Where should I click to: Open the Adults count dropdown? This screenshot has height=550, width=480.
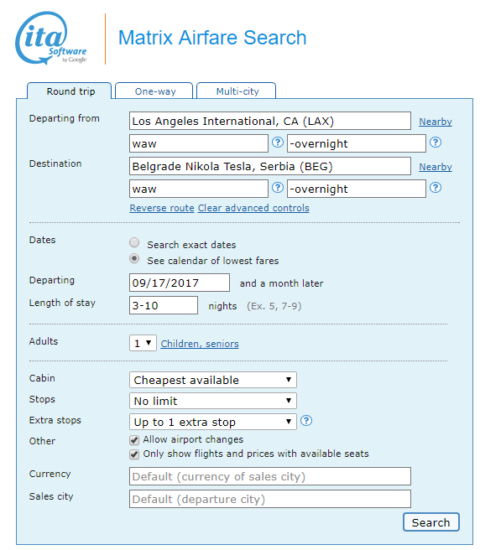point(142,343)
